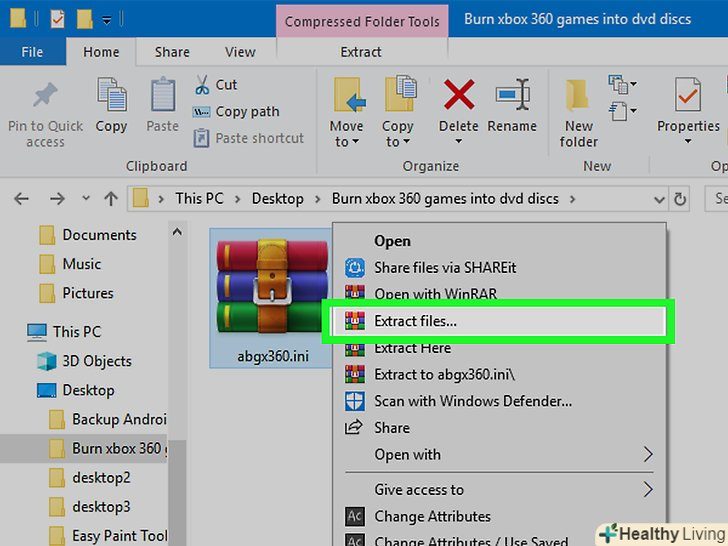The image size is (728, 546).
Task: Click the Refresh address bar icon
Action: pyautogui.click(x=680, y=199)
